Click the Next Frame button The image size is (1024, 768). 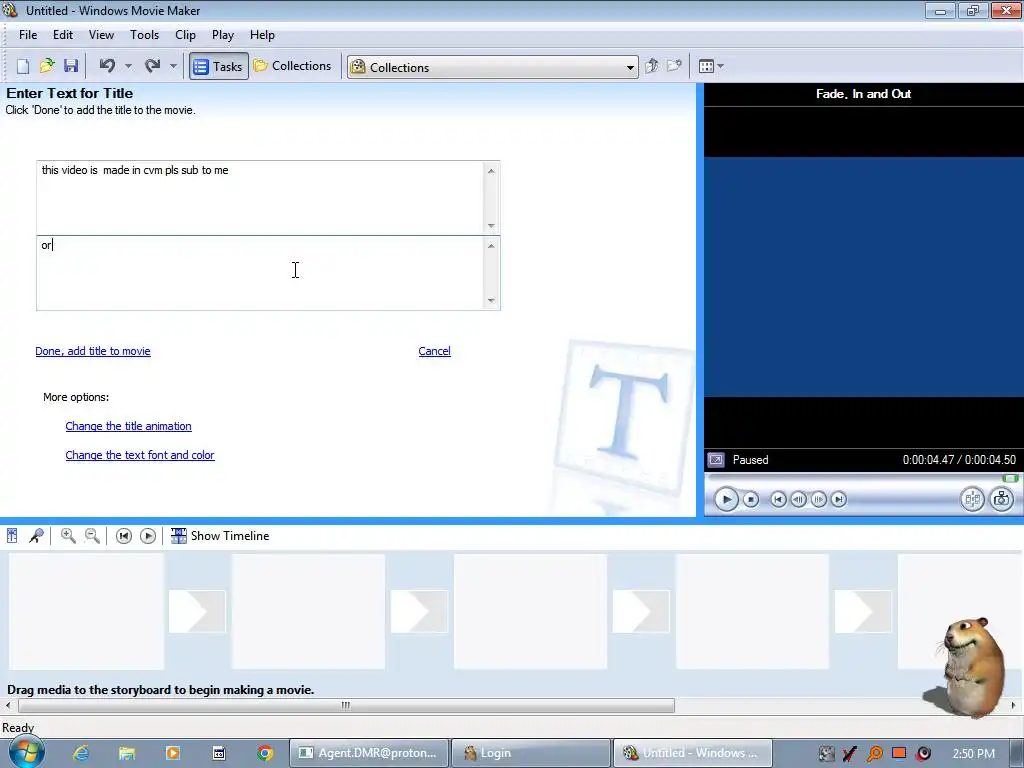(x=818, y=500)
